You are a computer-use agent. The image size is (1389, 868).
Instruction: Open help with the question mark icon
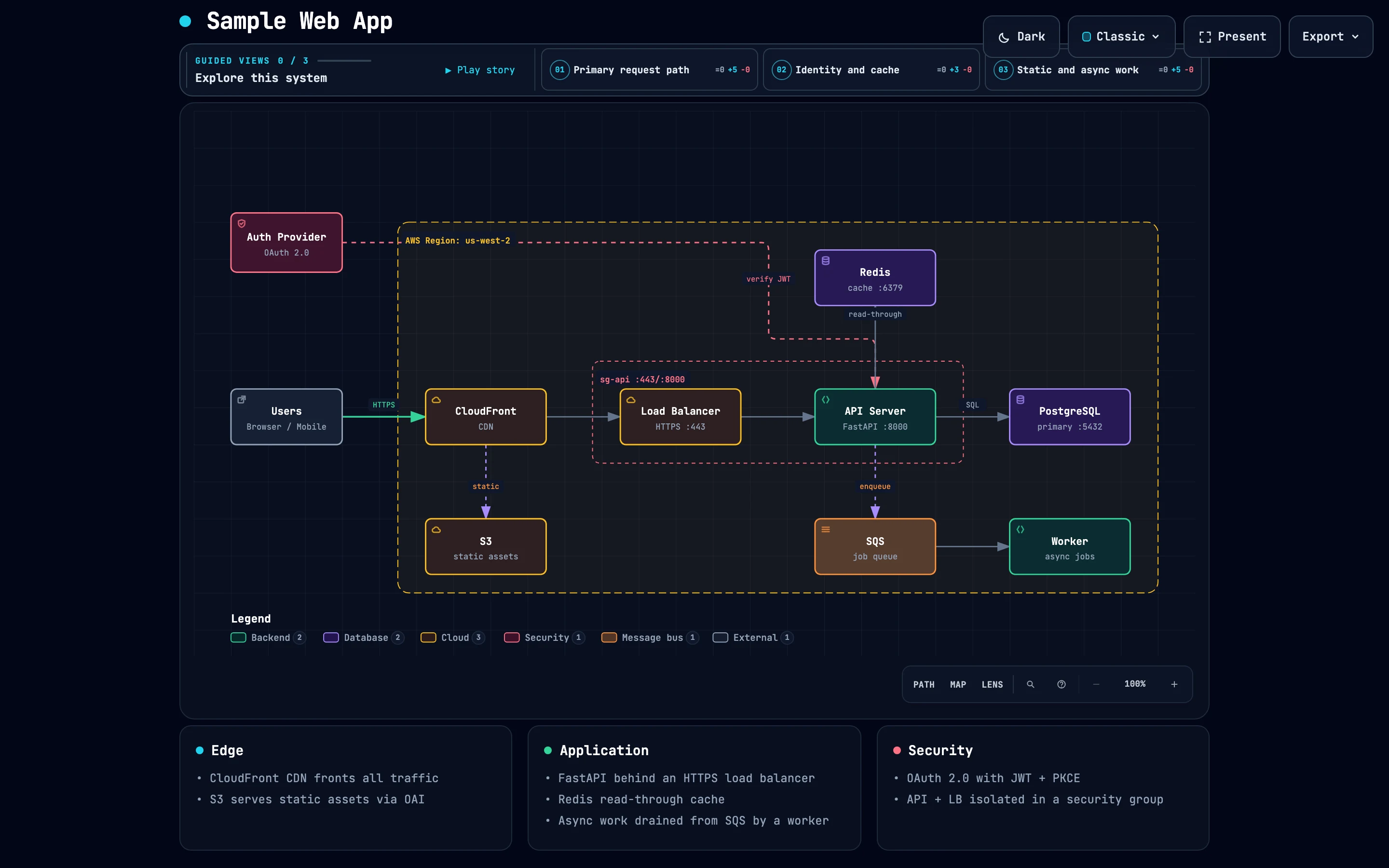click(x=1061, y=684)
